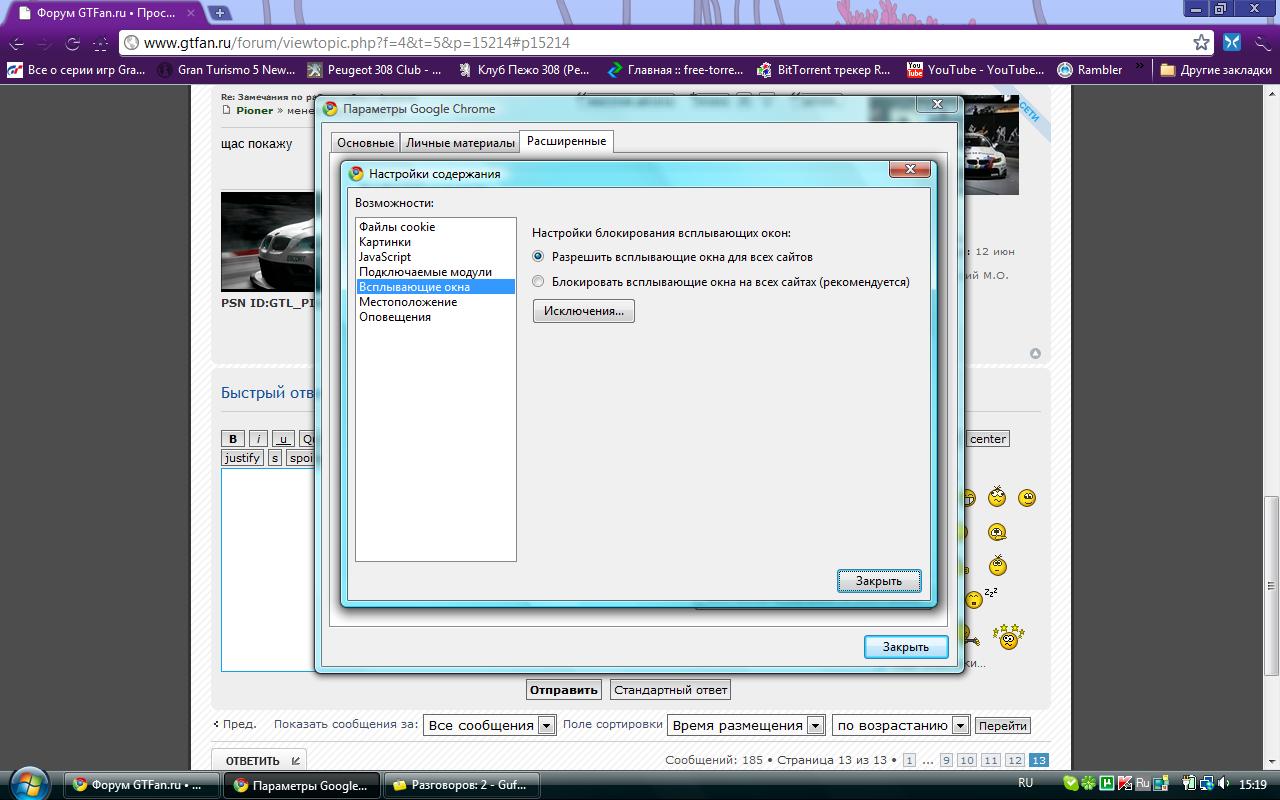This screenshot has width=1280, height=800.
Task: Bookmark page with star icon
Action: (x=1201, y=42)
